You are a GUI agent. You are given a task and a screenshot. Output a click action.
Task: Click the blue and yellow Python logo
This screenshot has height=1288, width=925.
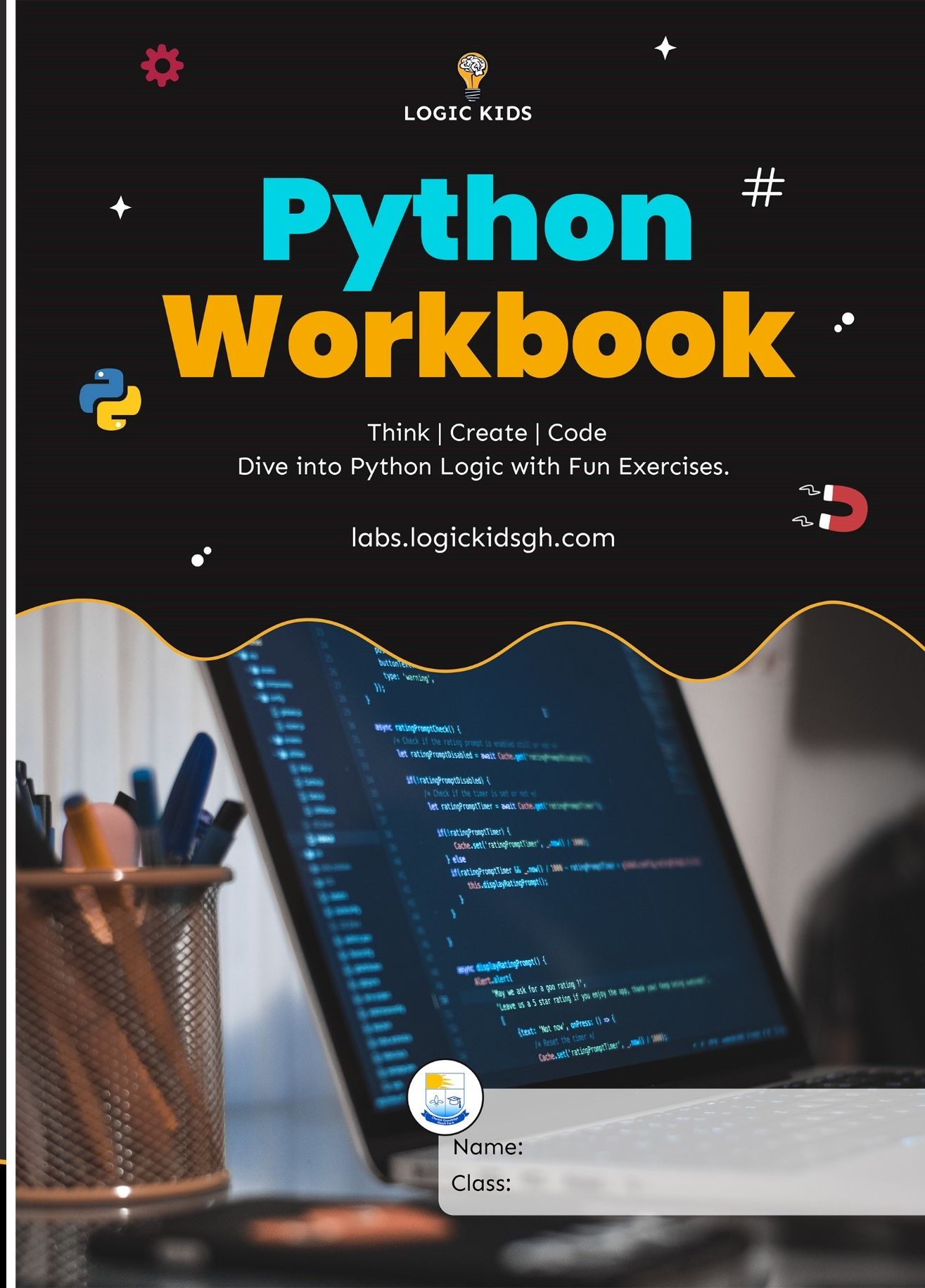110,399
